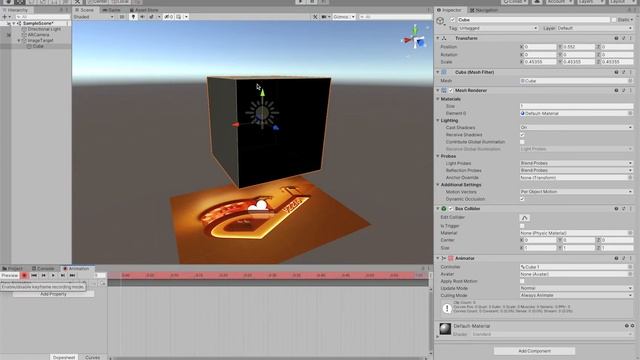
Task: Open Mesh Renderer help icon
Action: [x=616, y=91]
